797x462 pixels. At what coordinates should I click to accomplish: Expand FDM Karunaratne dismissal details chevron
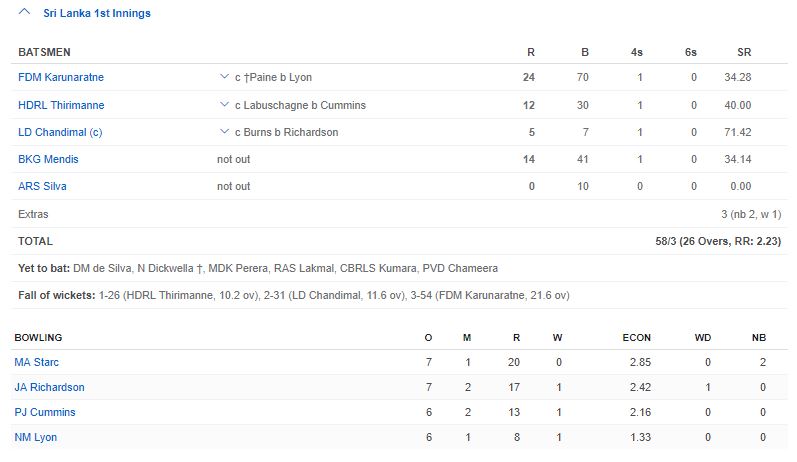pos(224,78)
